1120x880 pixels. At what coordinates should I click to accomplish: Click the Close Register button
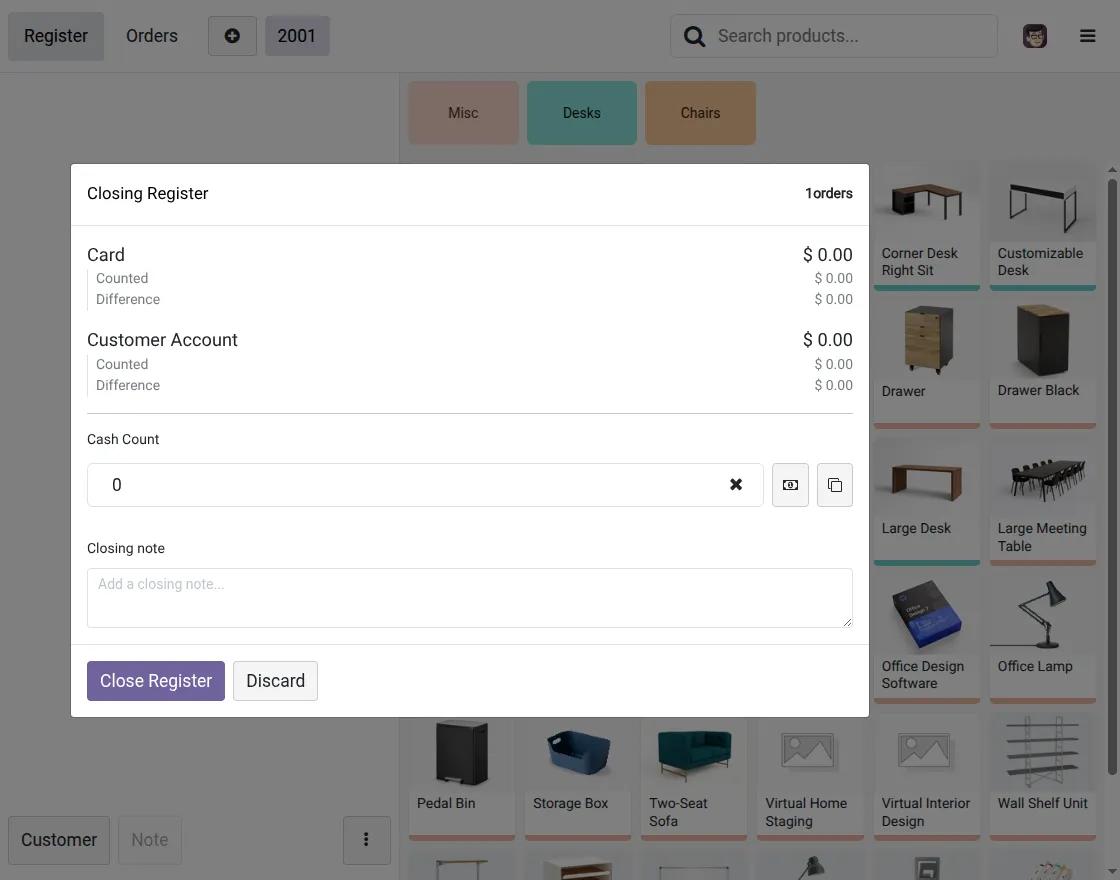pyautogui.click(x=156, y=681)
